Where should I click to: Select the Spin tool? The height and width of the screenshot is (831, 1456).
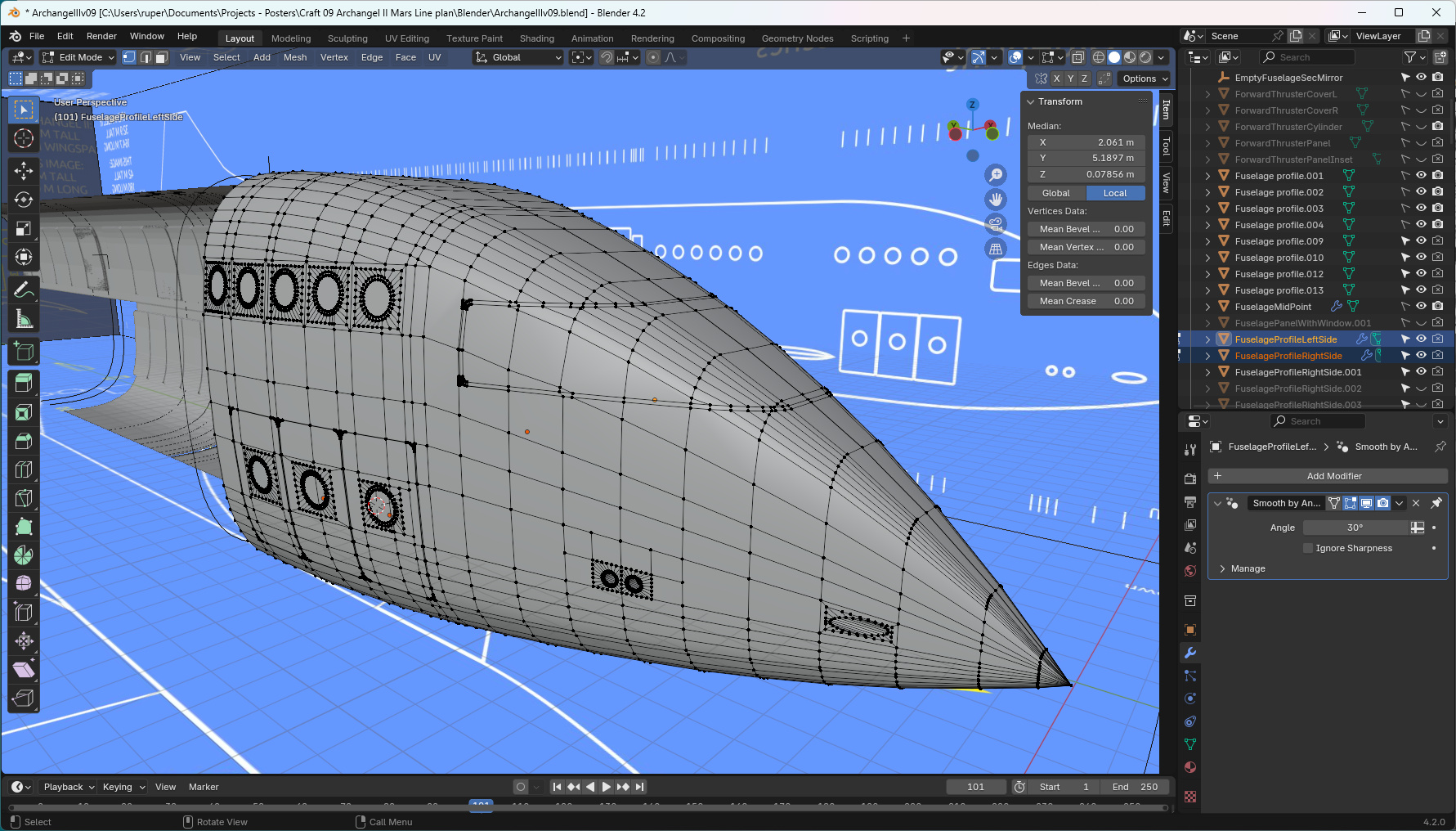click(x=24, y=555)
